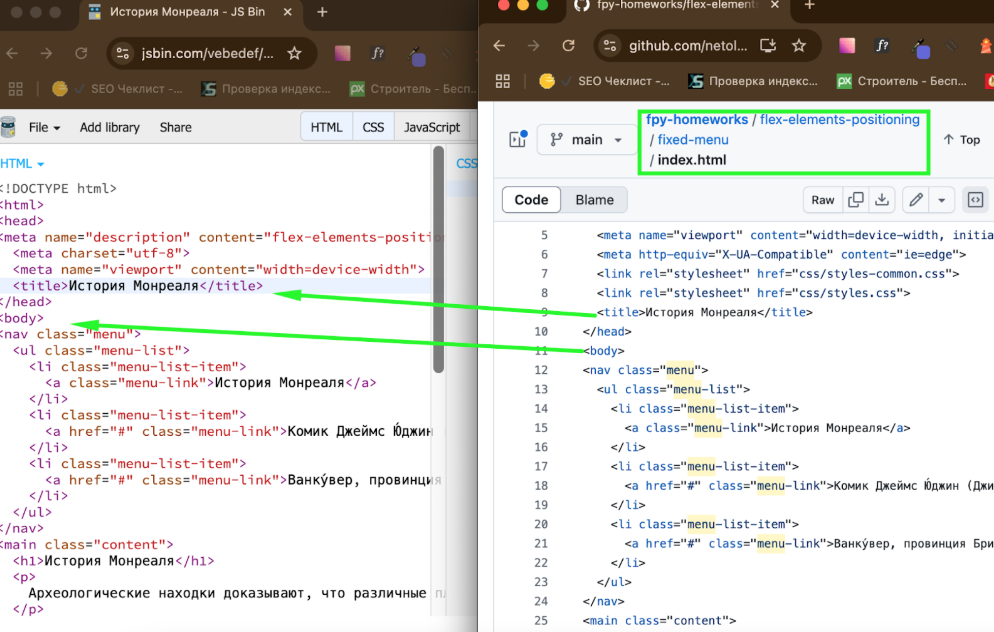
Task: Click the install app icon in GitHub address bar
Action: pos(768,46)
